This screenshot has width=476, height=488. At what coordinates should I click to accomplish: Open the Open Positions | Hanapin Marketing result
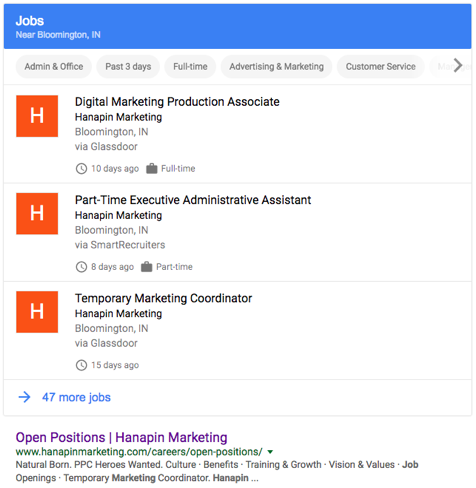click(x=121, y=437)
